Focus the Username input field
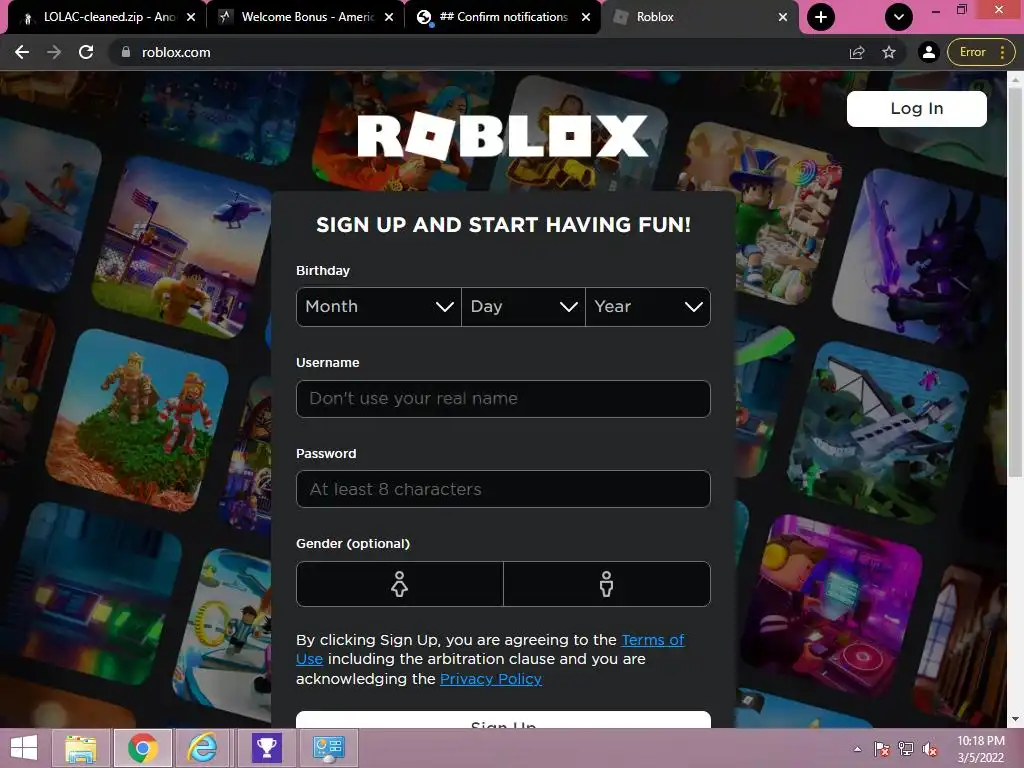This screenshot has height=768, width=1024. (x=503, y=398)
